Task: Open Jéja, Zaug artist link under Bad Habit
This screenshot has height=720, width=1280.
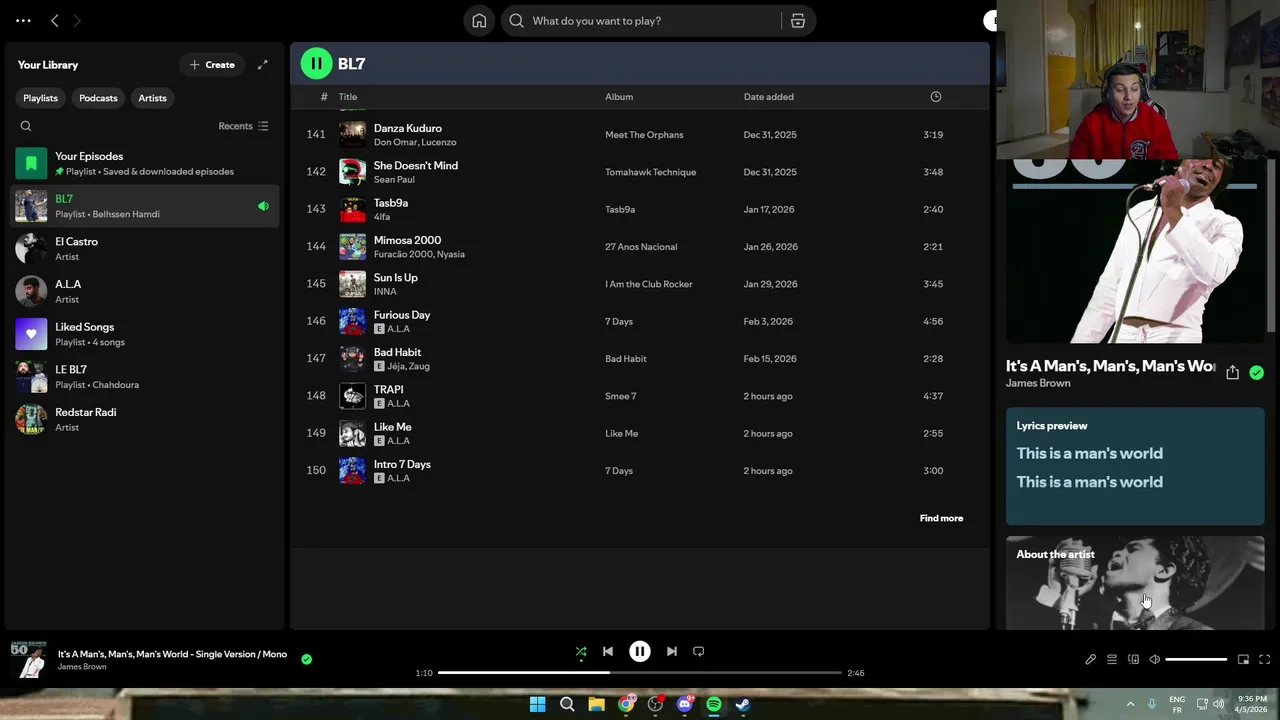Action: click(x=408, y=366)
